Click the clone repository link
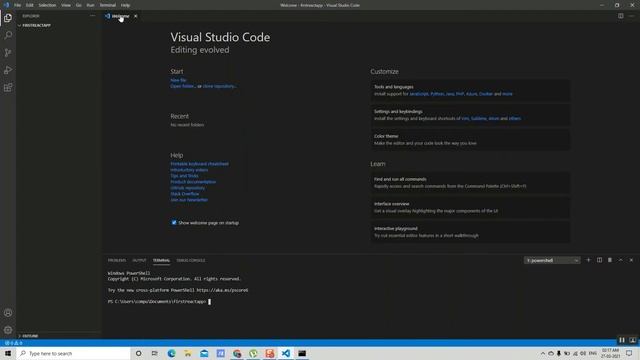The image size is (640, 360). pos(220,86)
